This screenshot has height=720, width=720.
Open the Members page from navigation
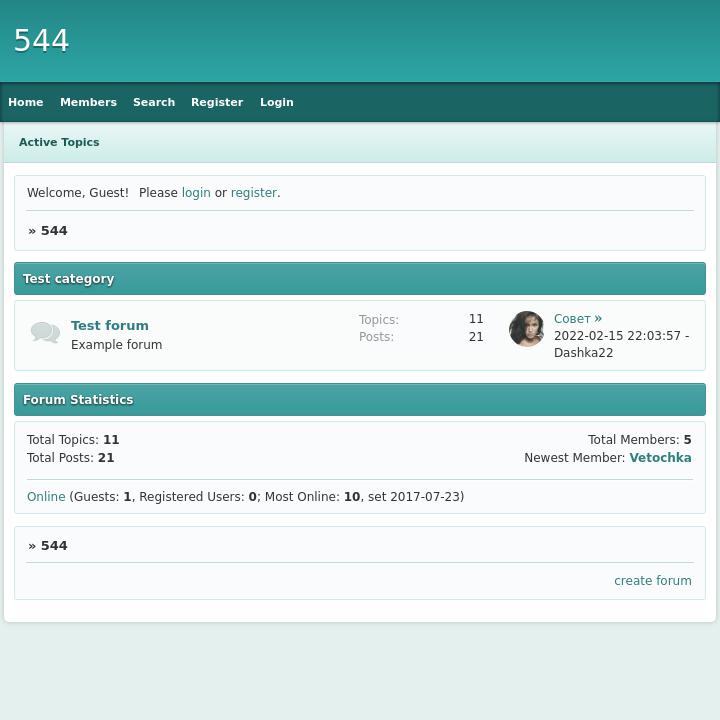click(88, 102)
